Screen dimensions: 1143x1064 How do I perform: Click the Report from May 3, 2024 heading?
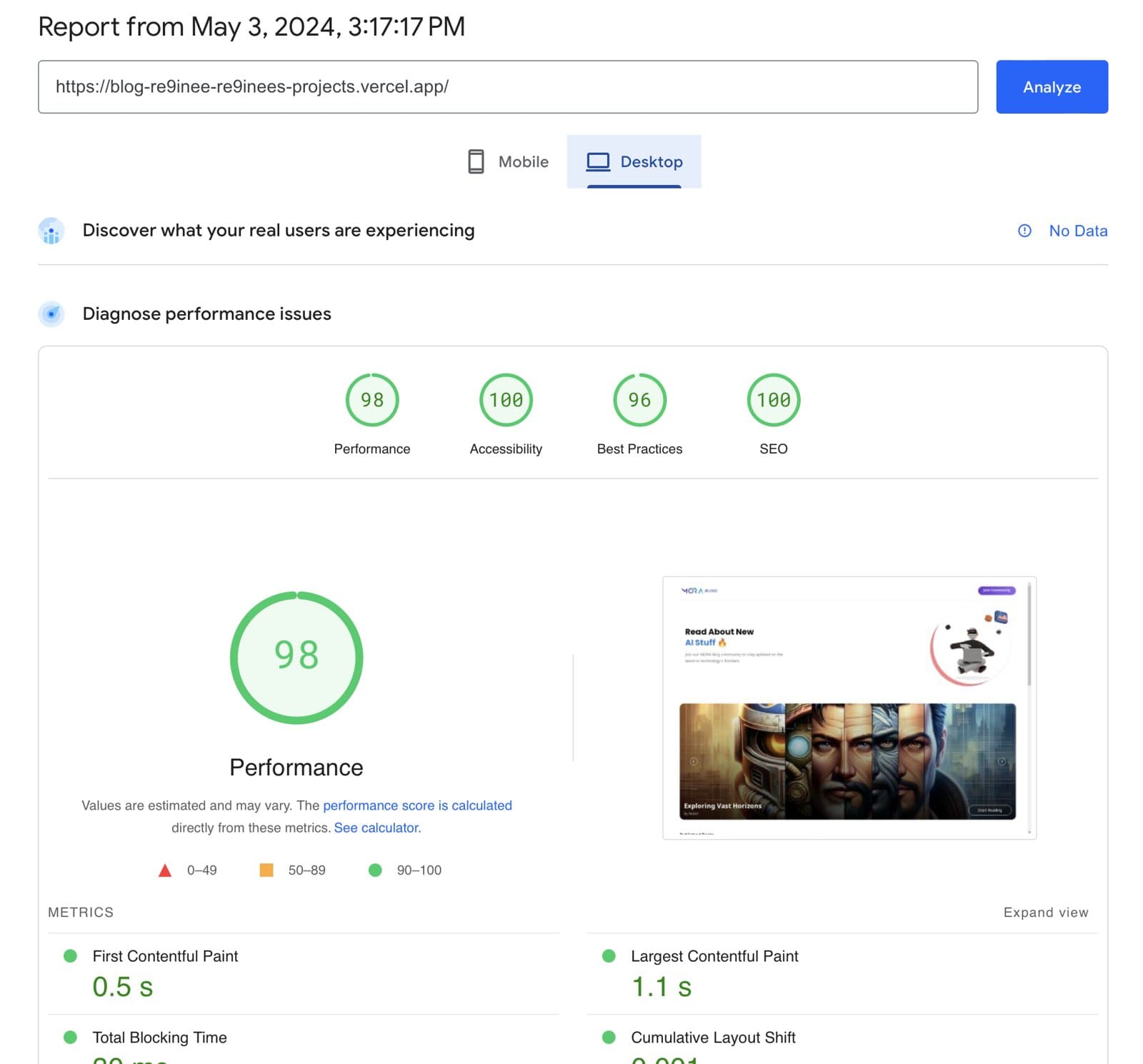[251, 26]
